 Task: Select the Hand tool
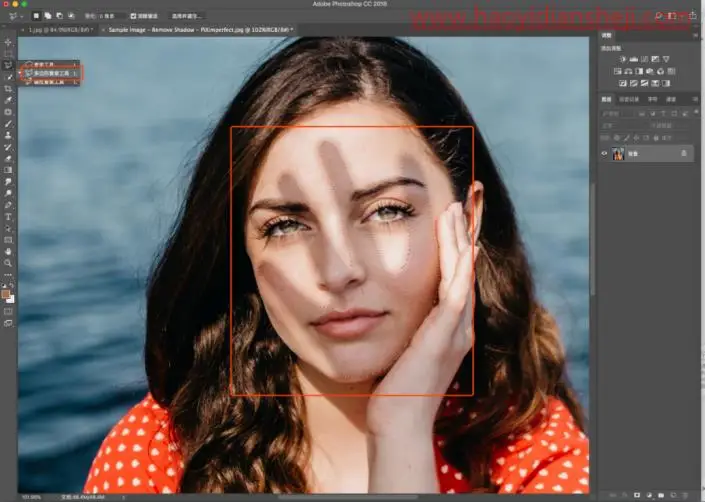pos(8,252)
